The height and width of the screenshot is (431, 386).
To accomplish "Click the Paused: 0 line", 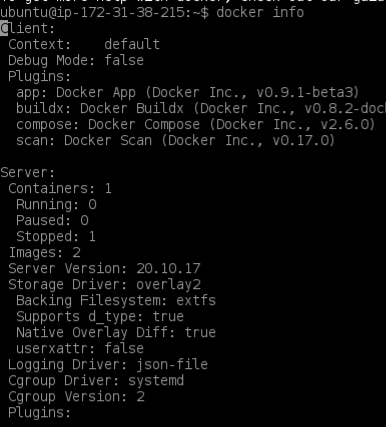I will click(x=52, y=221).
